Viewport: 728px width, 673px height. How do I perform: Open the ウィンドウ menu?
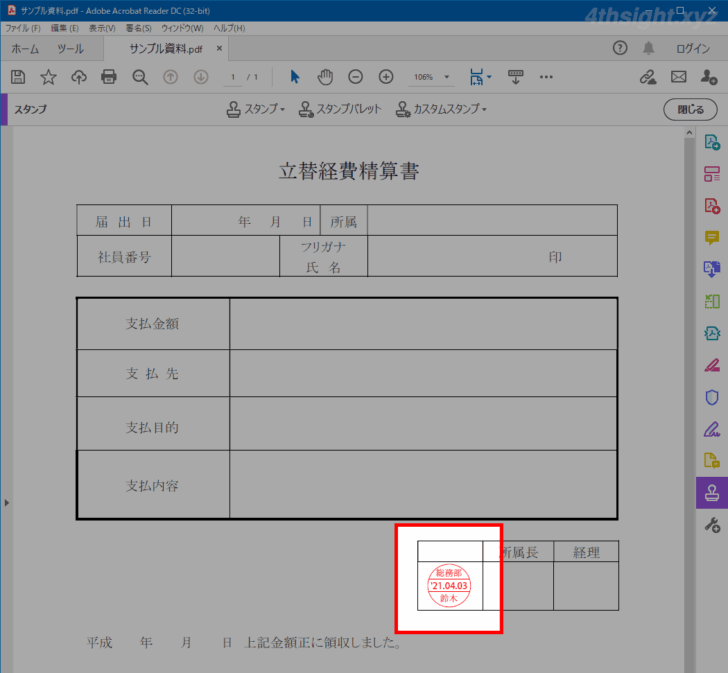click(182, 28)
